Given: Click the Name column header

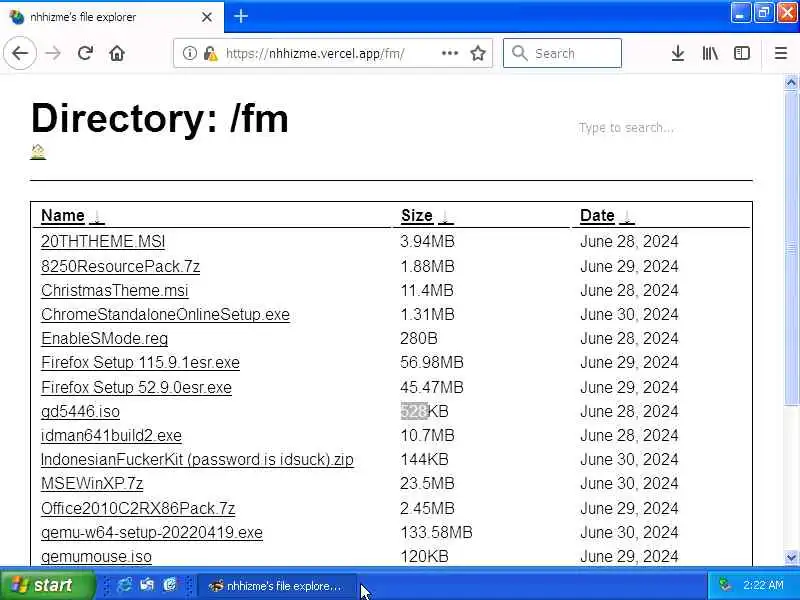Looking at the screenshot, I should click(x=63, y=215).
